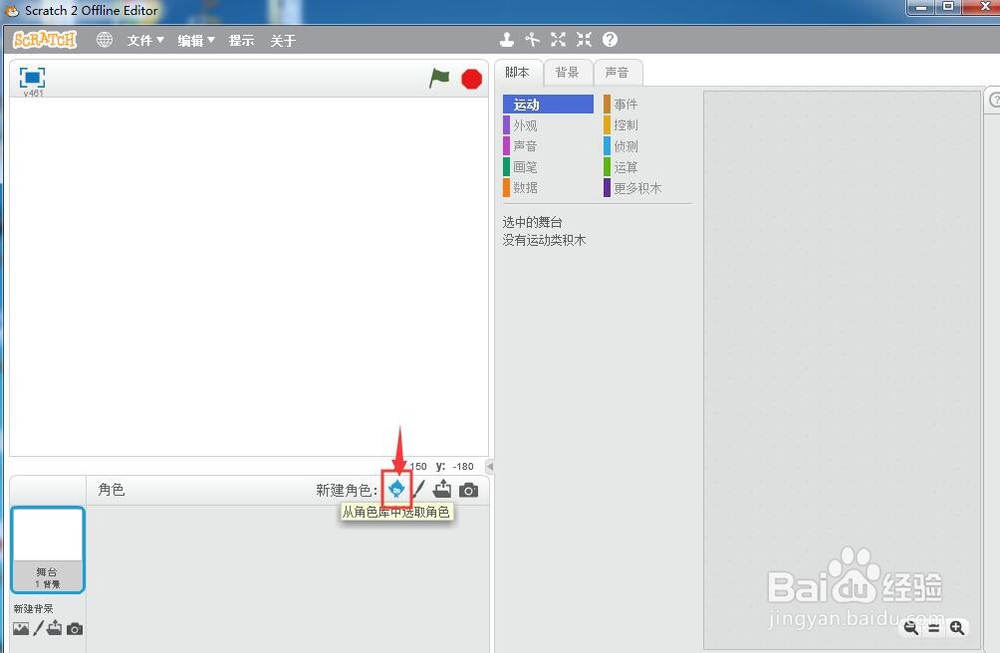Select the delete scissors tool
1000x653 pixels.
[x=533, y=40]
